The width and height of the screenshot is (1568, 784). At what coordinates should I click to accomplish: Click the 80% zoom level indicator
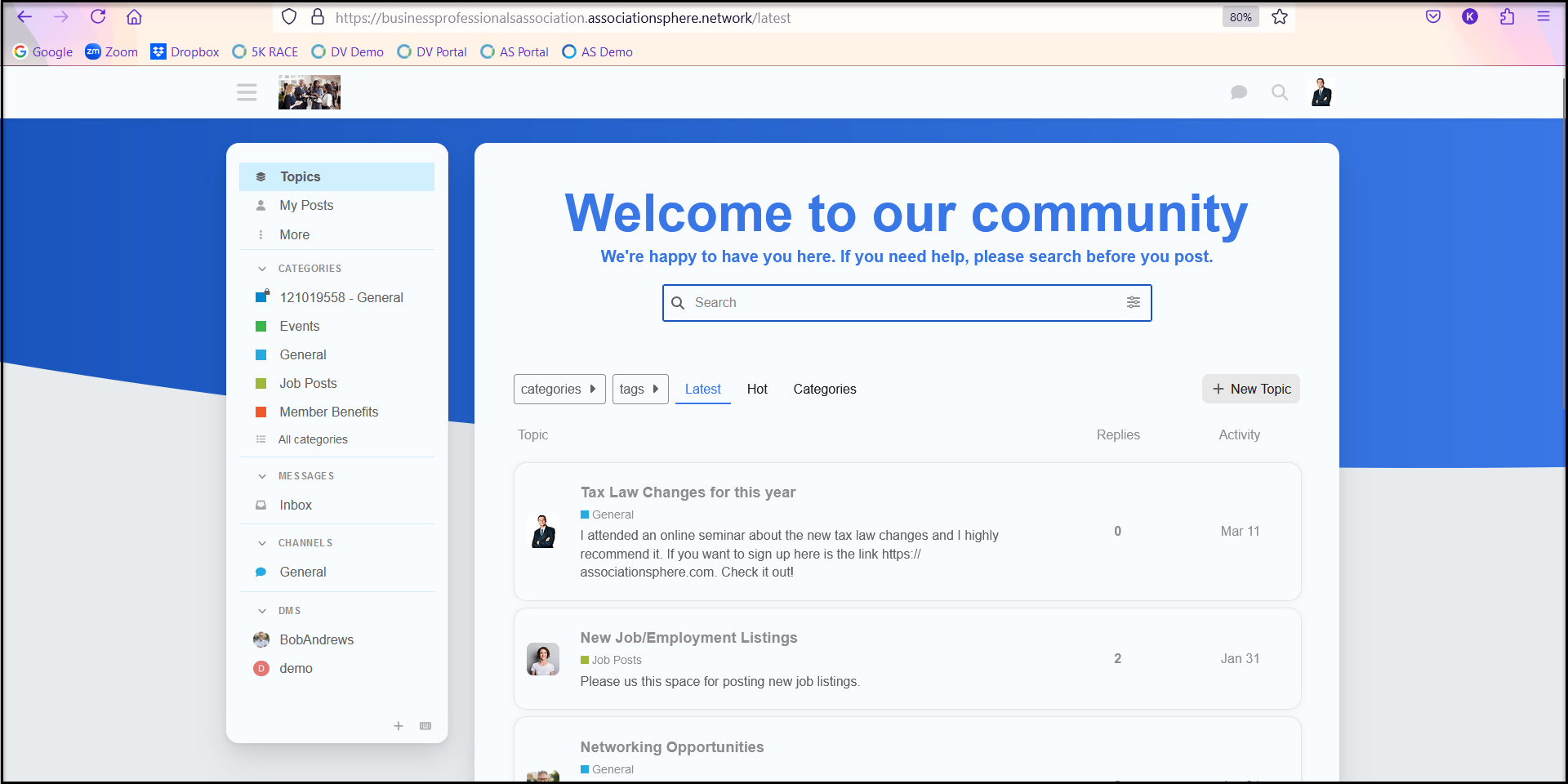(x=1241, y=17)
